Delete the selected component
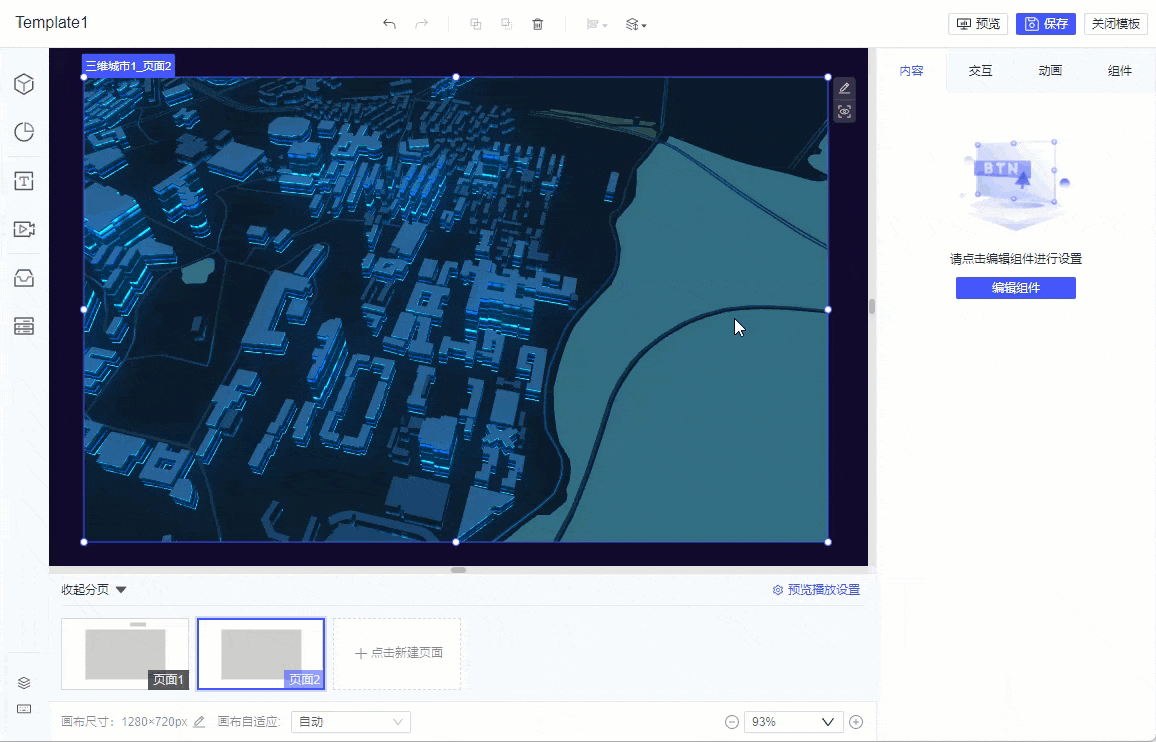The height and width of the screenshot is (742, 1156). coord(537,24)
